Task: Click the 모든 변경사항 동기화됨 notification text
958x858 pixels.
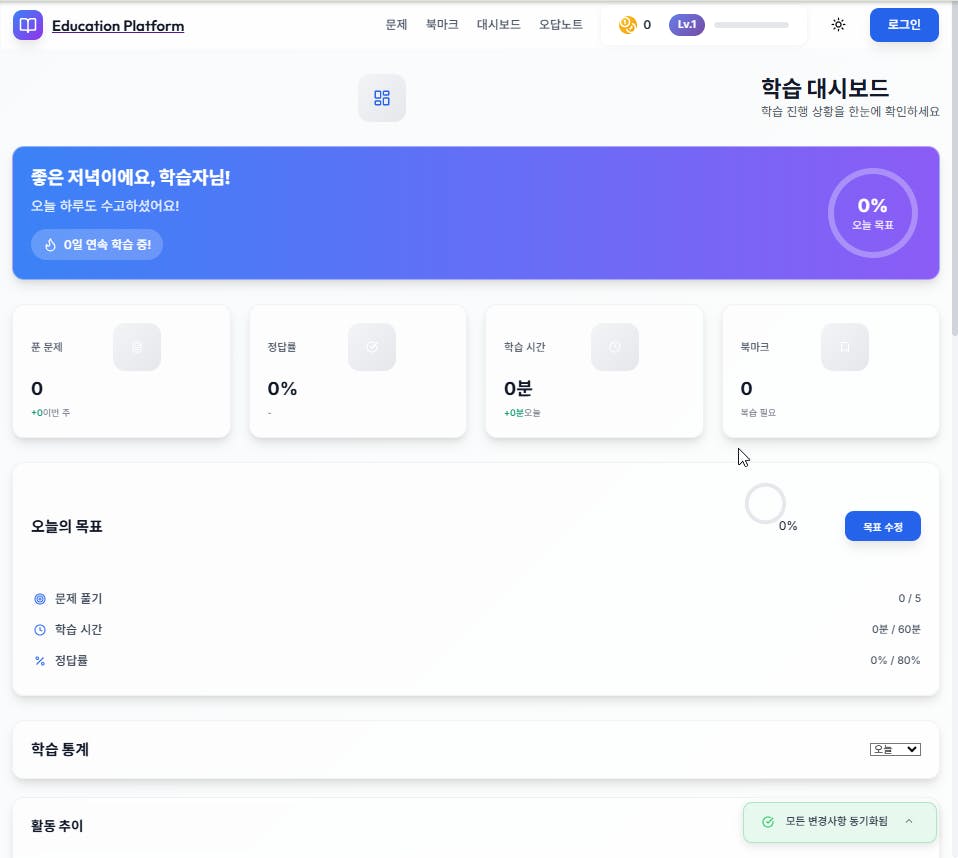Action: pos(836,821)
